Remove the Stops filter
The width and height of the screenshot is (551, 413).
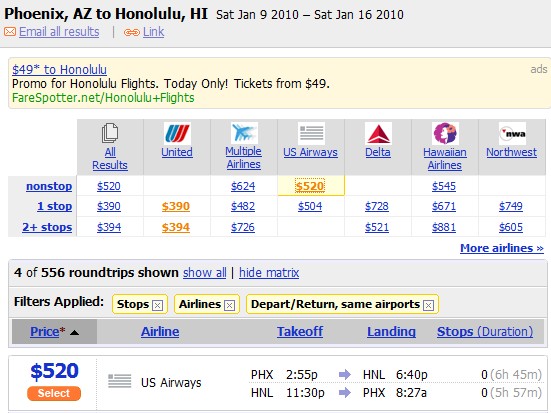[157, 305]
